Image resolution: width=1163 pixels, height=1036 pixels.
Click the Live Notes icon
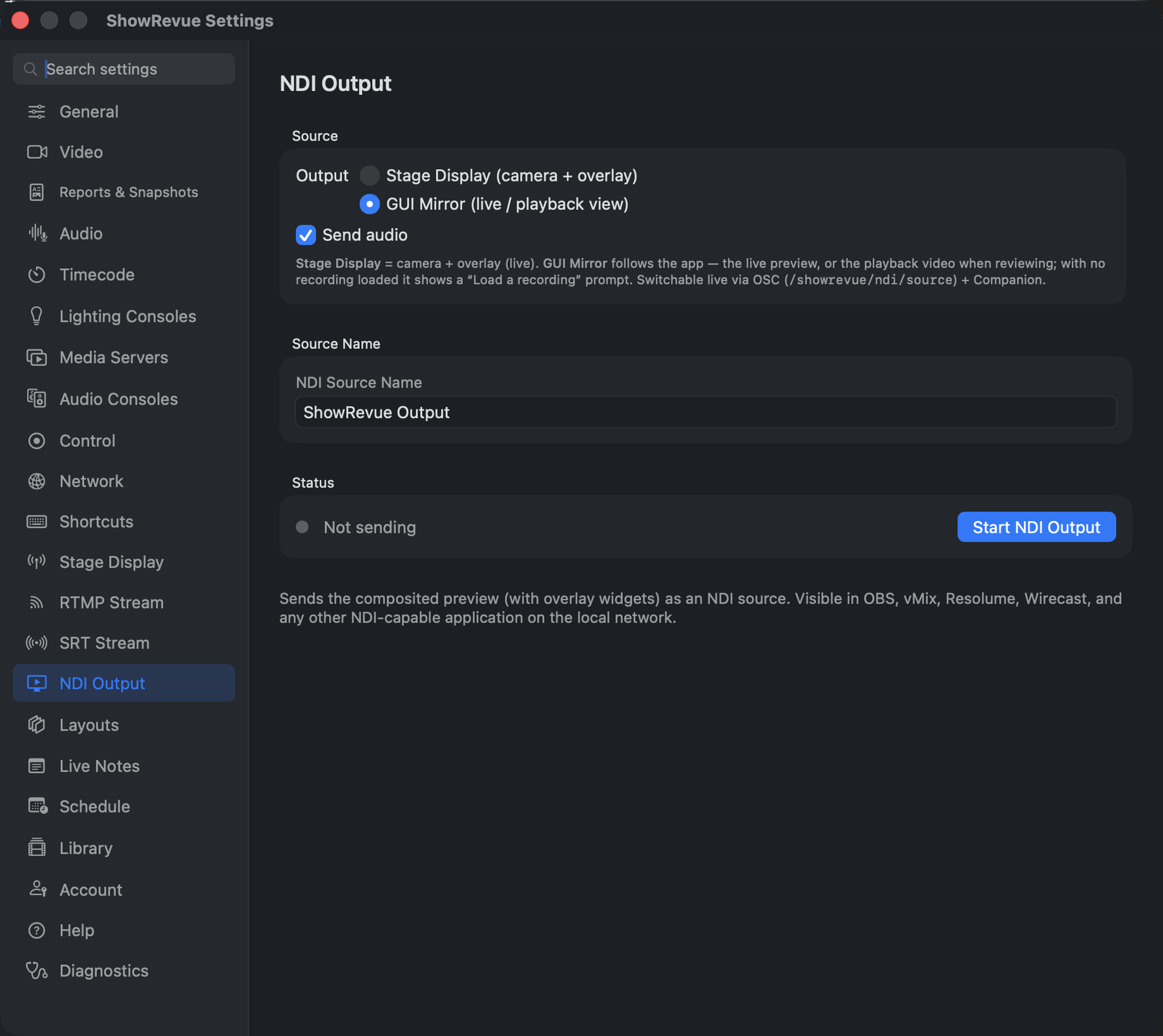(37, 766)
